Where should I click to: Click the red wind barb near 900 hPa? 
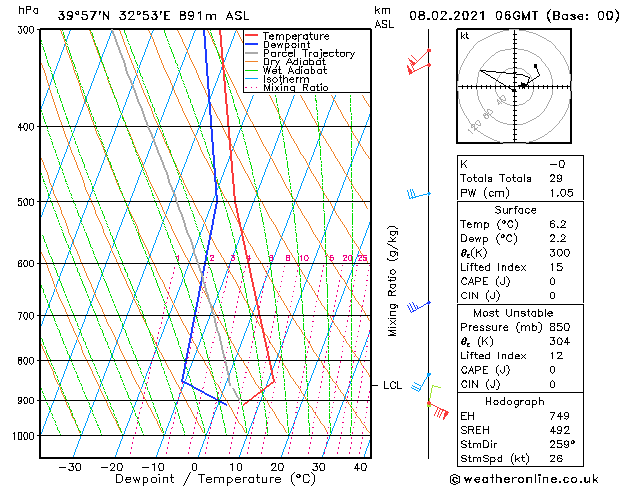438,411
